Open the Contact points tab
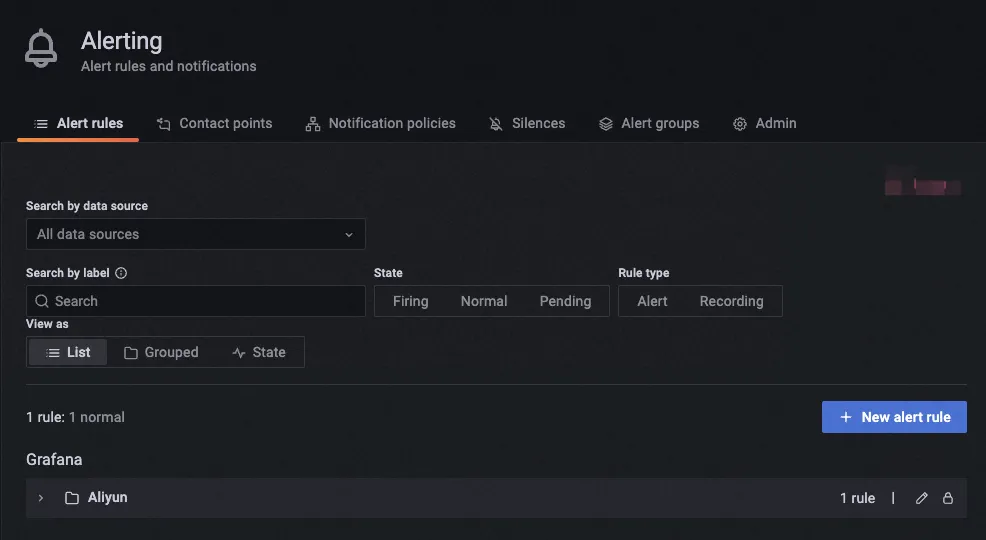 click(x=215, y=124)
